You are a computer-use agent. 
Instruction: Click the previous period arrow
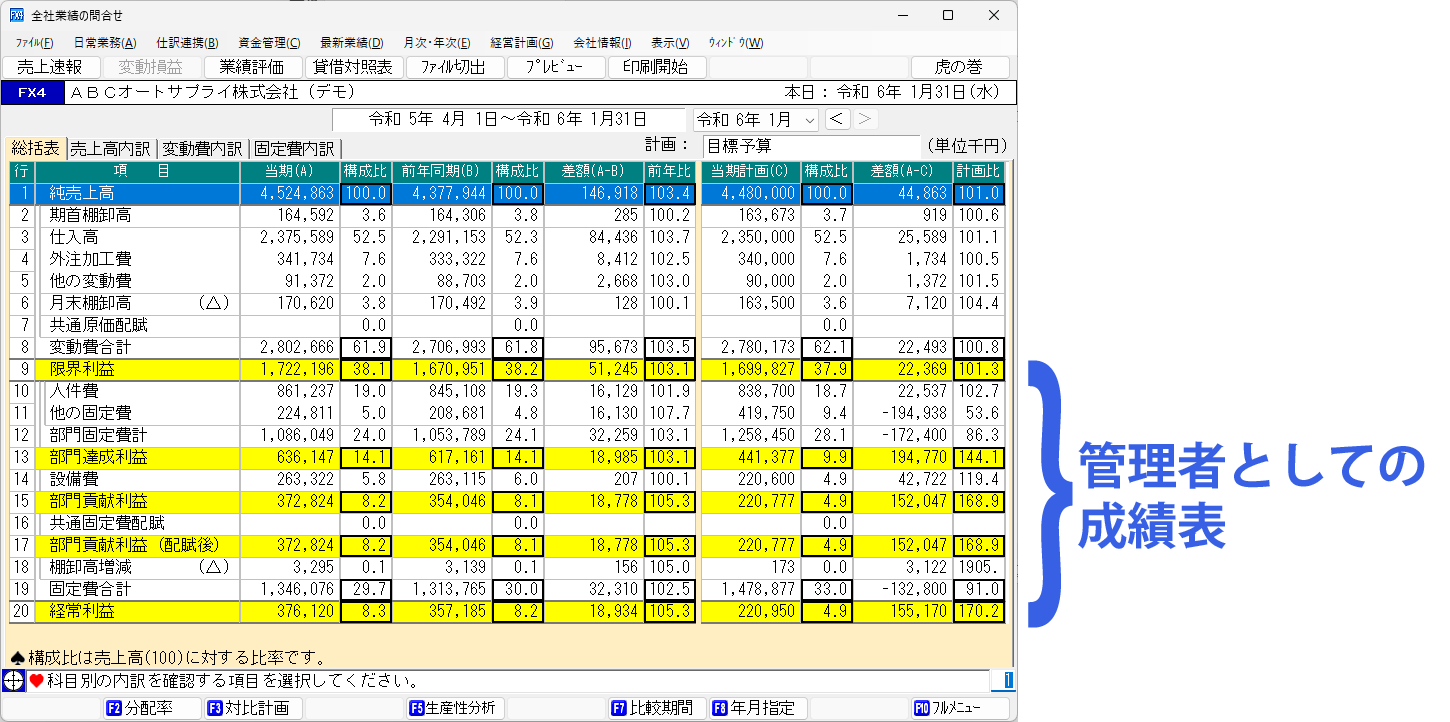pos(838,118)
